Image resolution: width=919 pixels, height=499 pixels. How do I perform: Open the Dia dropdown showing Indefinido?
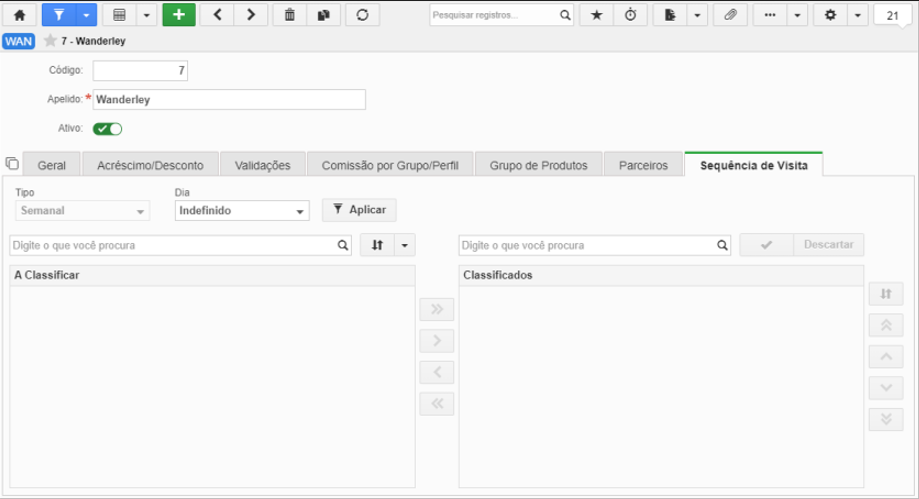click(242, 211)
